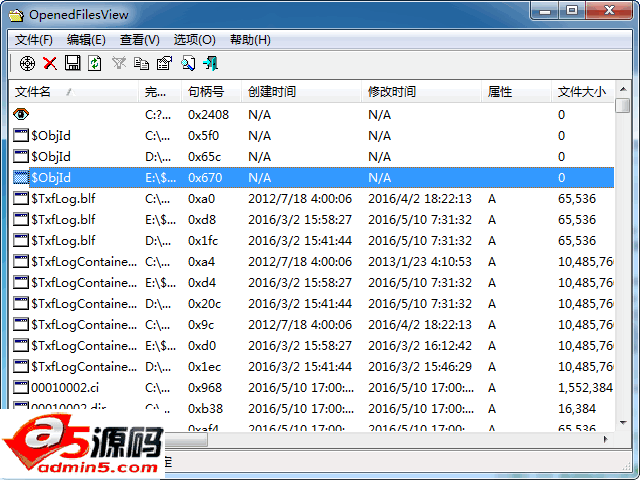Sort by the 属性 column header

click(516, 92)
